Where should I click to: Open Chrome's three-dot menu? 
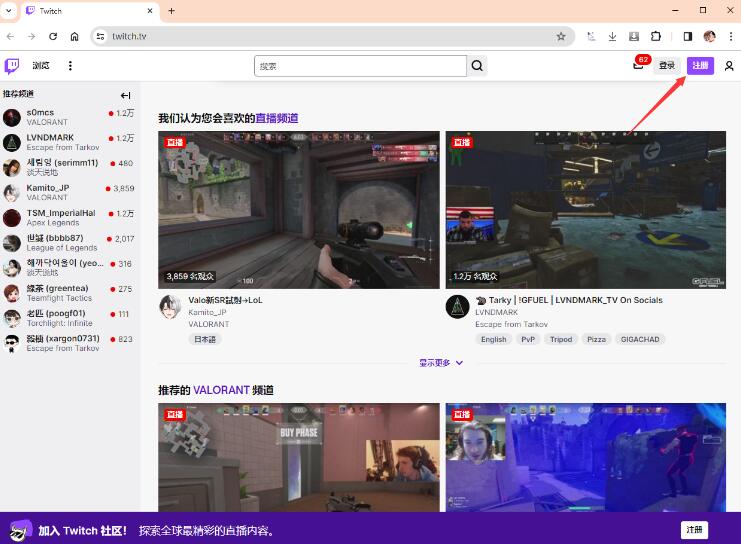pyautogui.click(x=731, y=36)
